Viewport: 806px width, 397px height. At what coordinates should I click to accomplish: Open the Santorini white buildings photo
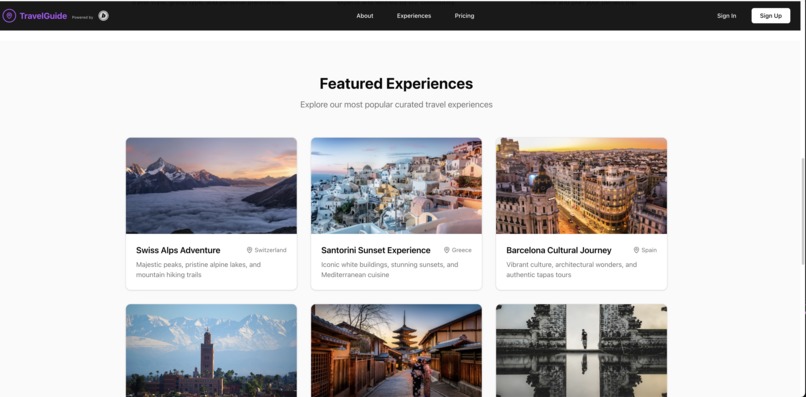(x=396, y=186)
